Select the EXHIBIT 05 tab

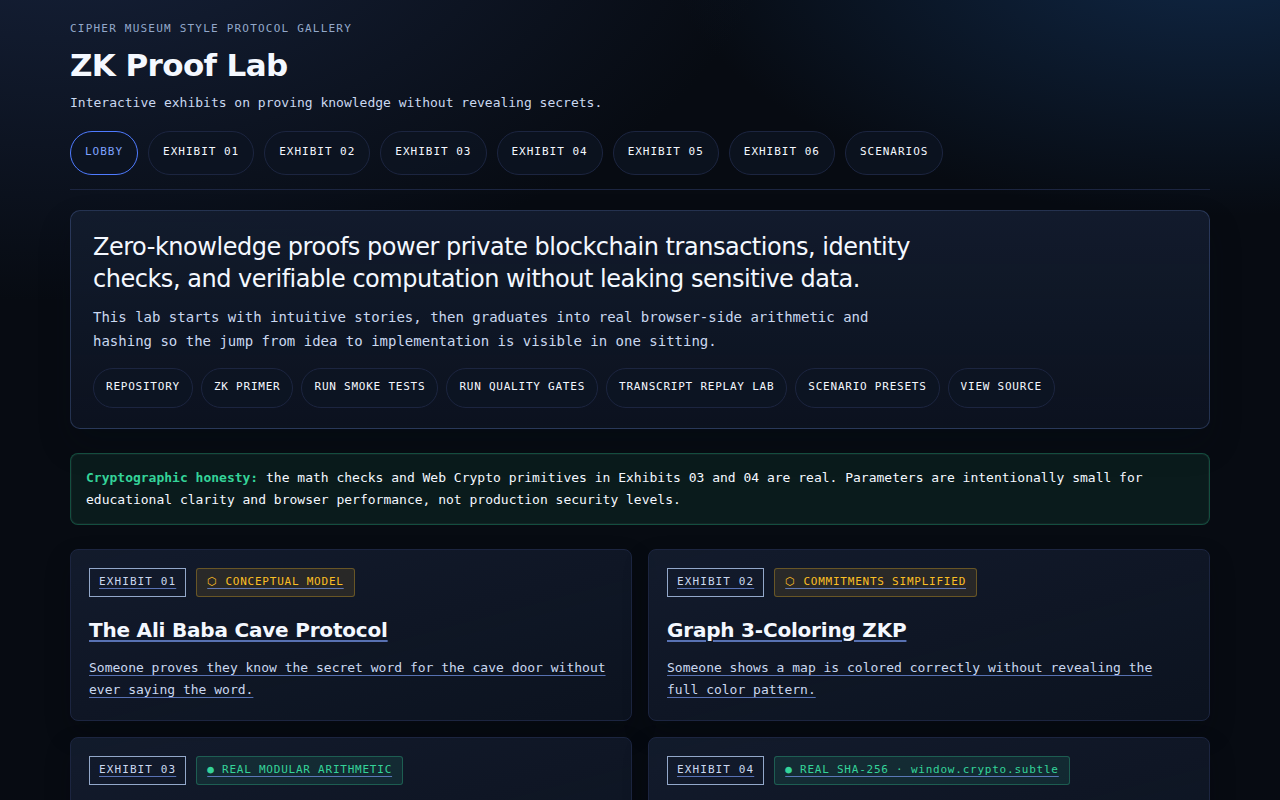(665, 152)
